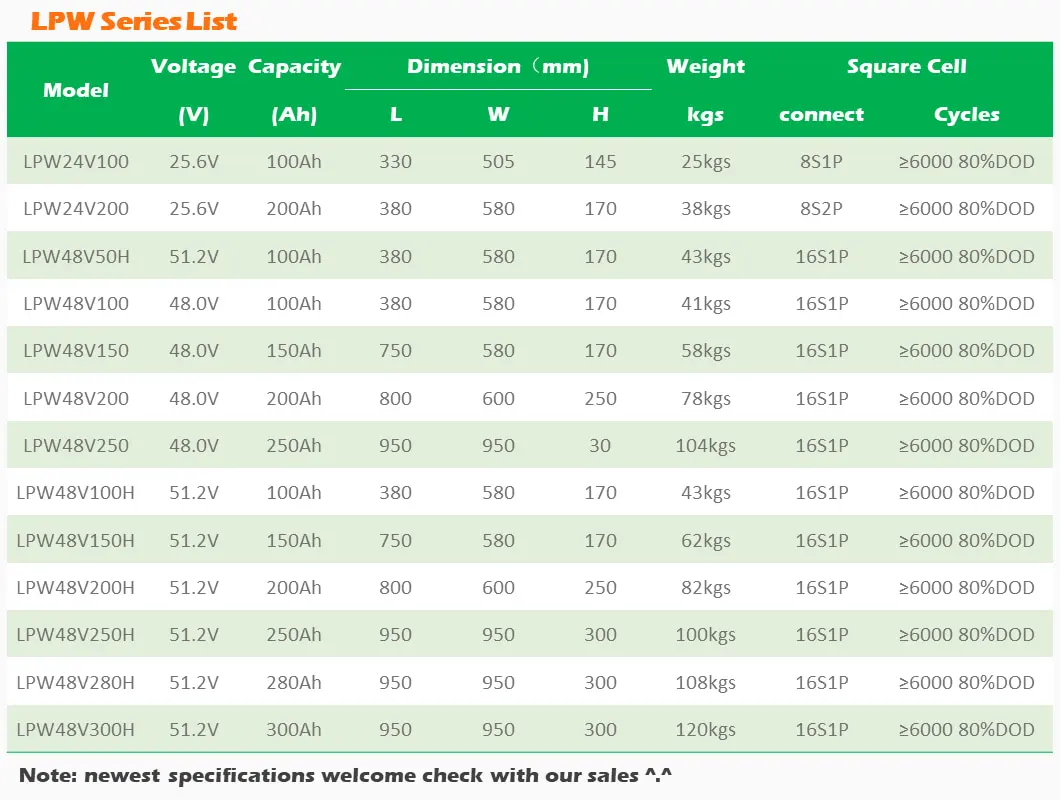The width and height of the screenshot is (1060, 800).
Task: Select model cell 'LPW48V100H'
Action: 76,492
